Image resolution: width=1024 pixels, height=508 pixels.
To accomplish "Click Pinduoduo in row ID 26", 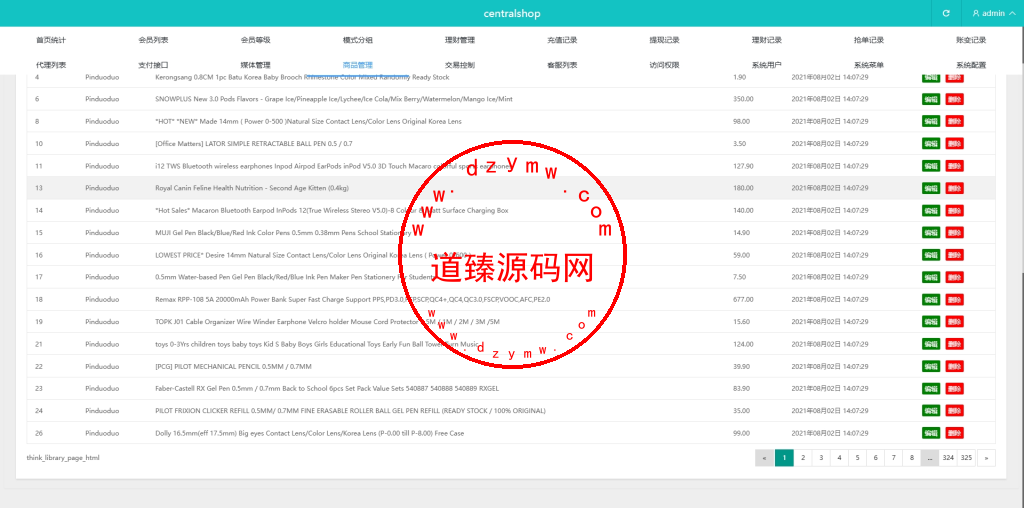I will (x=102, y=433).
